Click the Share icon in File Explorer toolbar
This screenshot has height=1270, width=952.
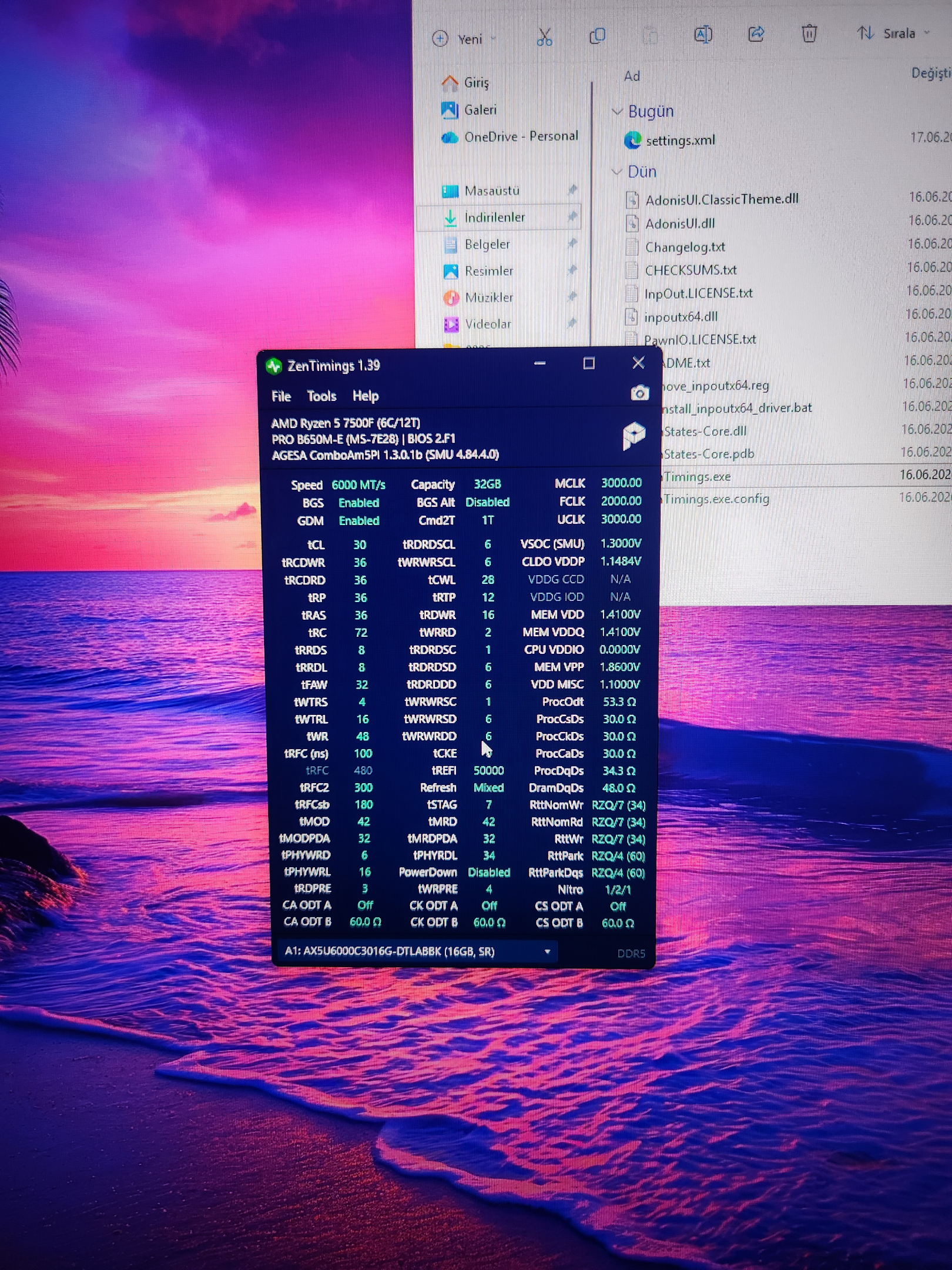[x=756, y=34]
